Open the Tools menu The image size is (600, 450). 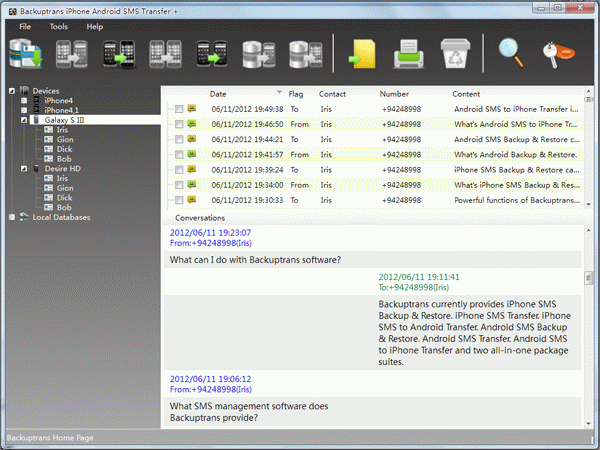pos(59,26)
